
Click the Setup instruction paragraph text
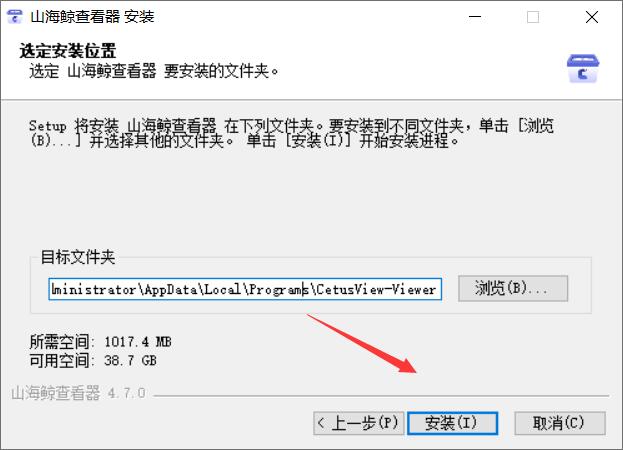point(291,133)
